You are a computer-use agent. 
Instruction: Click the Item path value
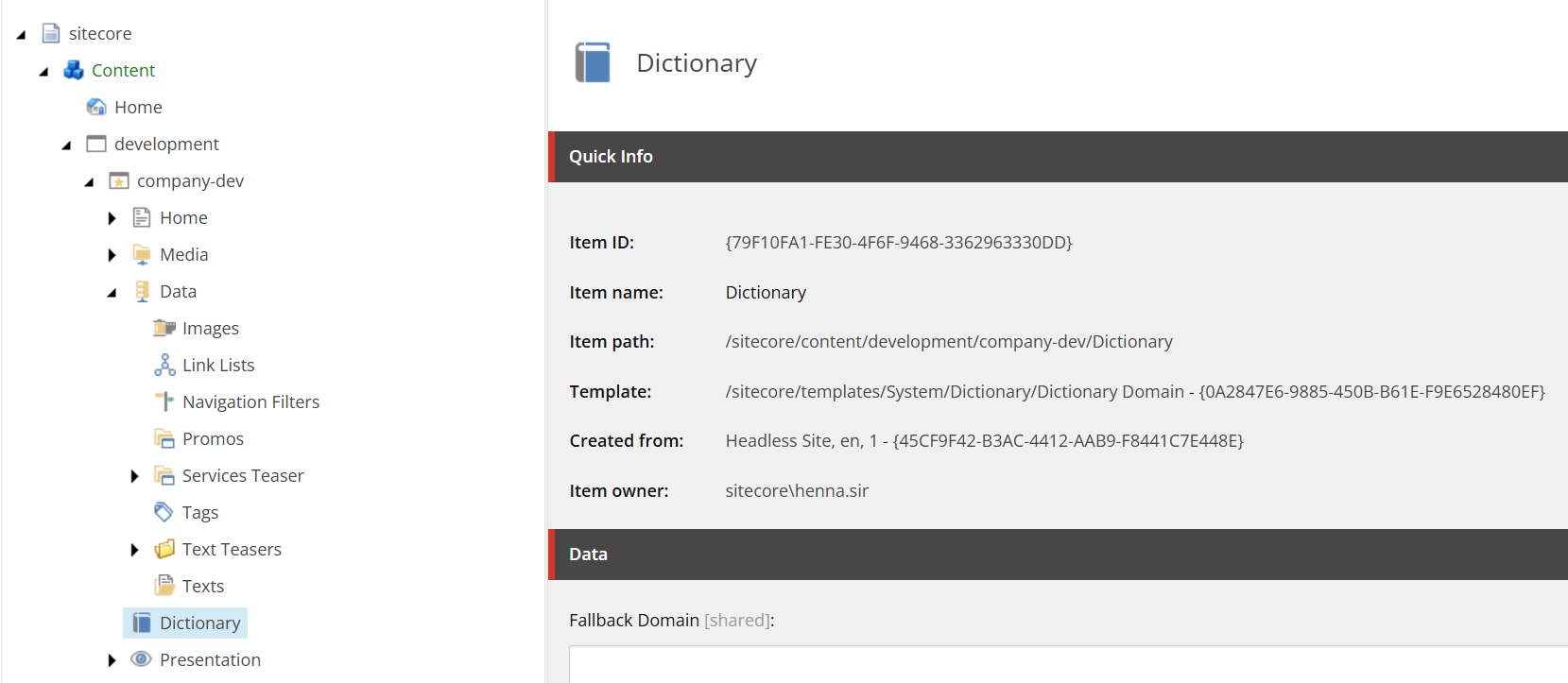click(x=949, y=342)
